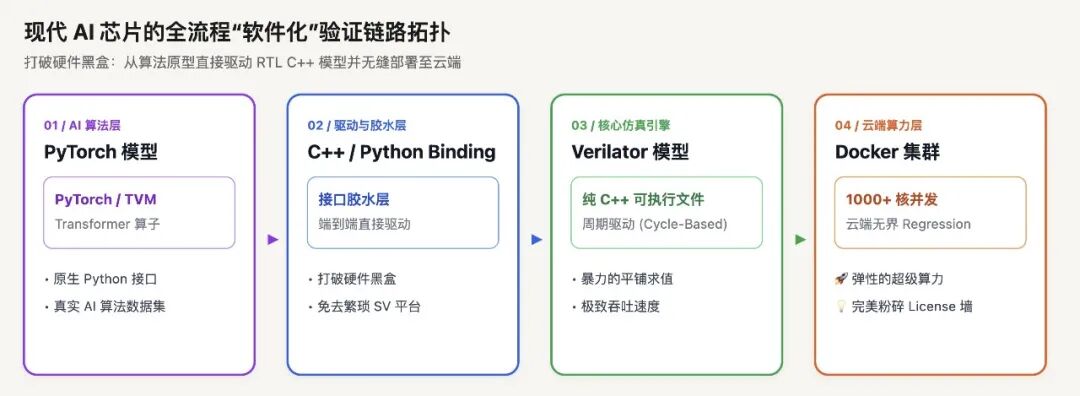Select the 接口胶水层 inner box

point(403,213)
